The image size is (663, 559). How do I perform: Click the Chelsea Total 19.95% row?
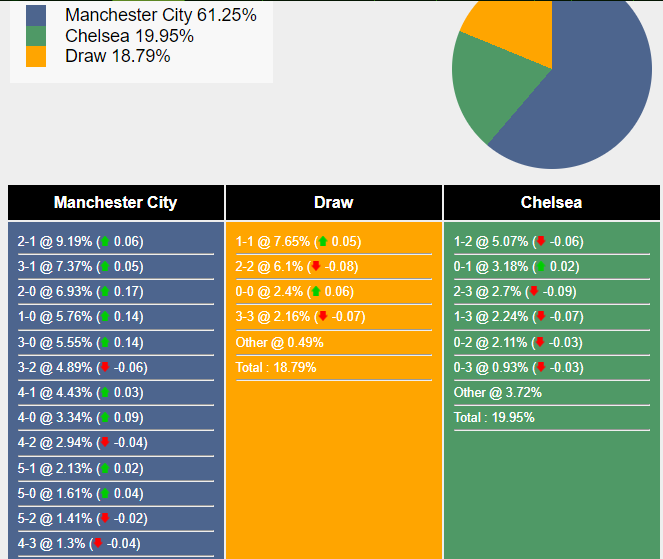coord(552,418)
